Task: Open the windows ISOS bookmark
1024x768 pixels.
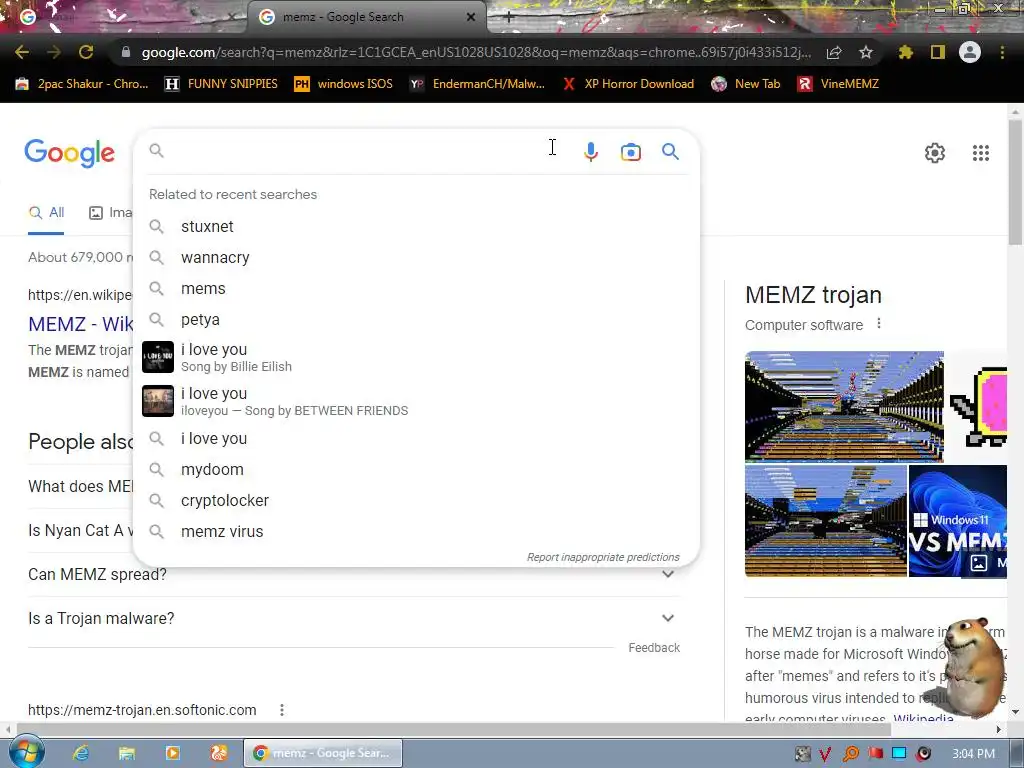Action: pyautogui.click(x=344, y=84)
